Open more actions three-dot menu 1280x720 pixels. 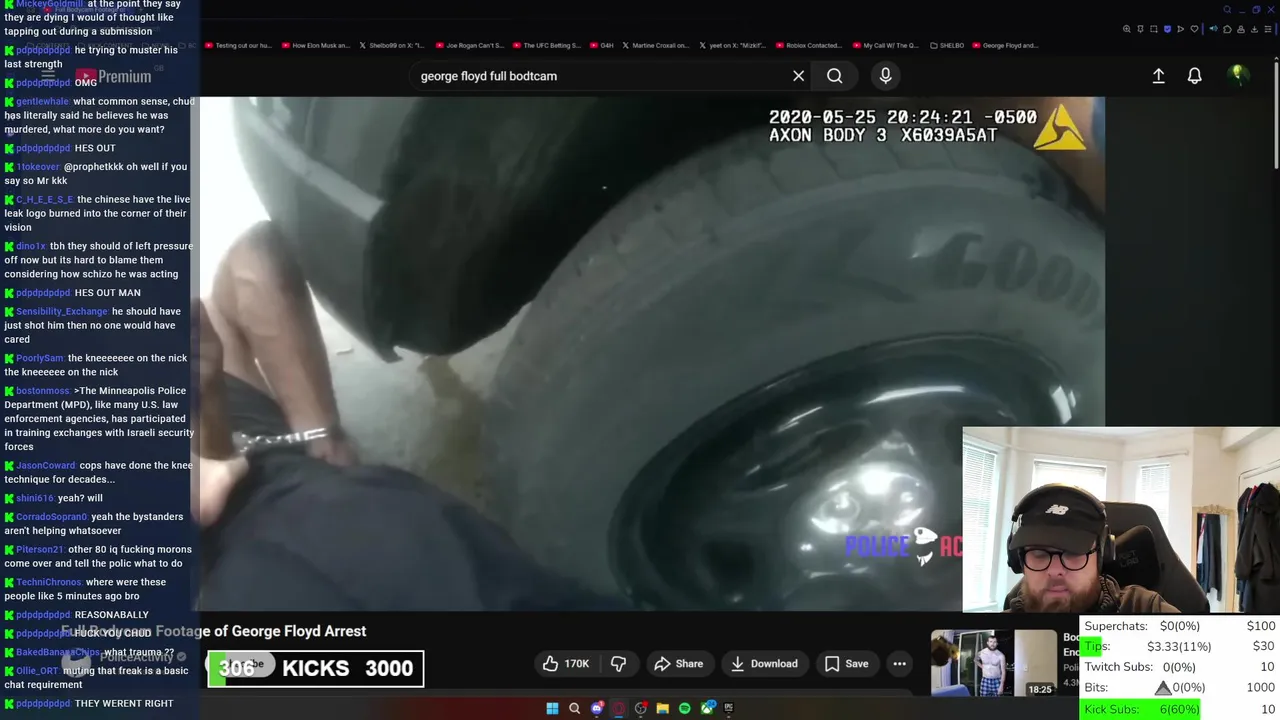coord(899,664)
